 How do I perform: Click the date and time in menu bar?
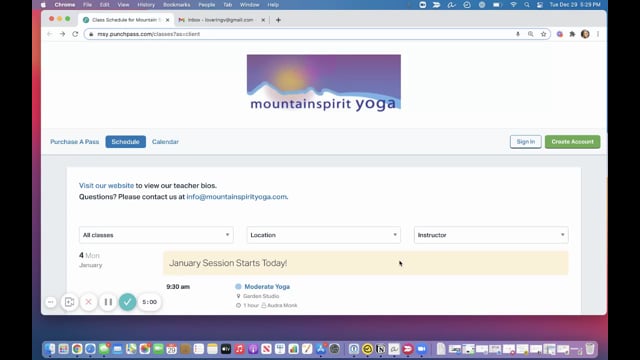pos(575,4)
